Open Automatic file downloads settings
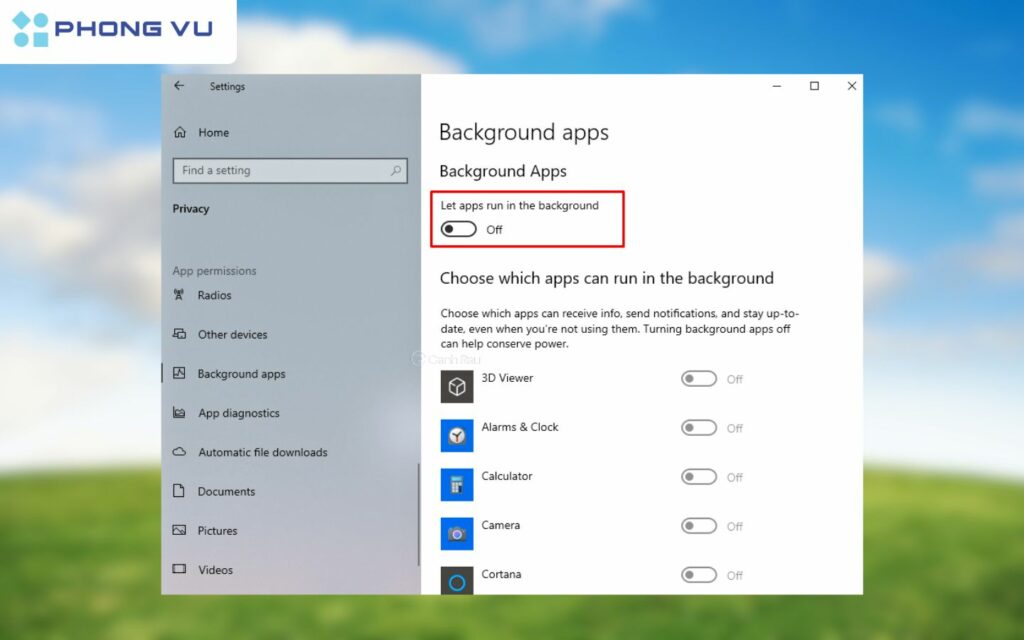The image size is (1024, 640). coord(262,453)
